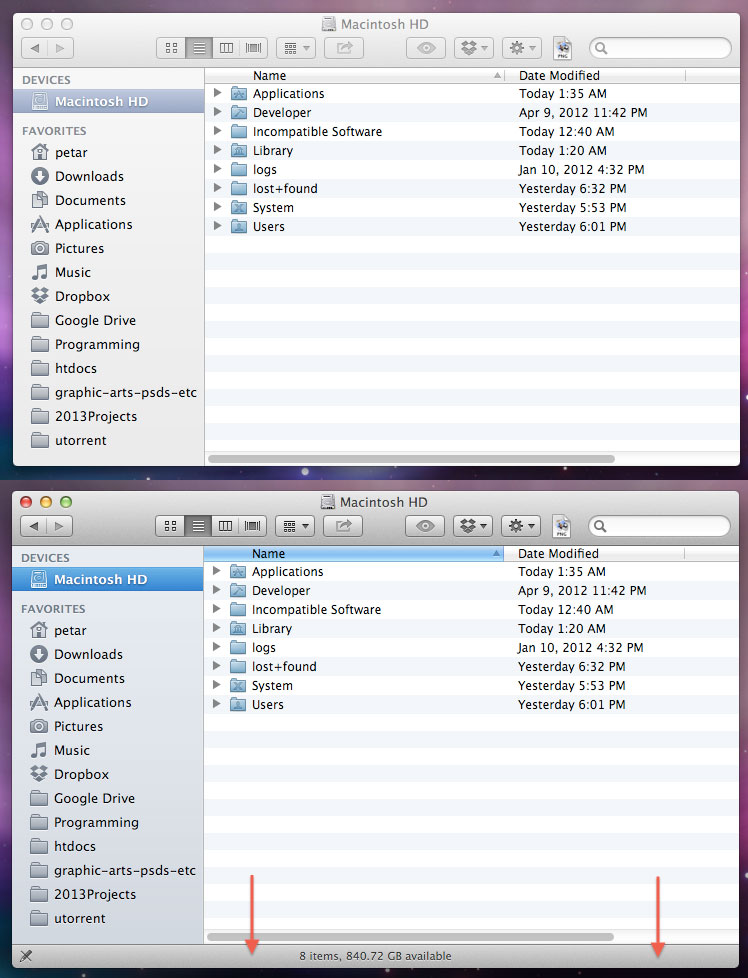
Task: Go back in the upper Finder window
Action: pyautogui.click(x=35, y=48)
